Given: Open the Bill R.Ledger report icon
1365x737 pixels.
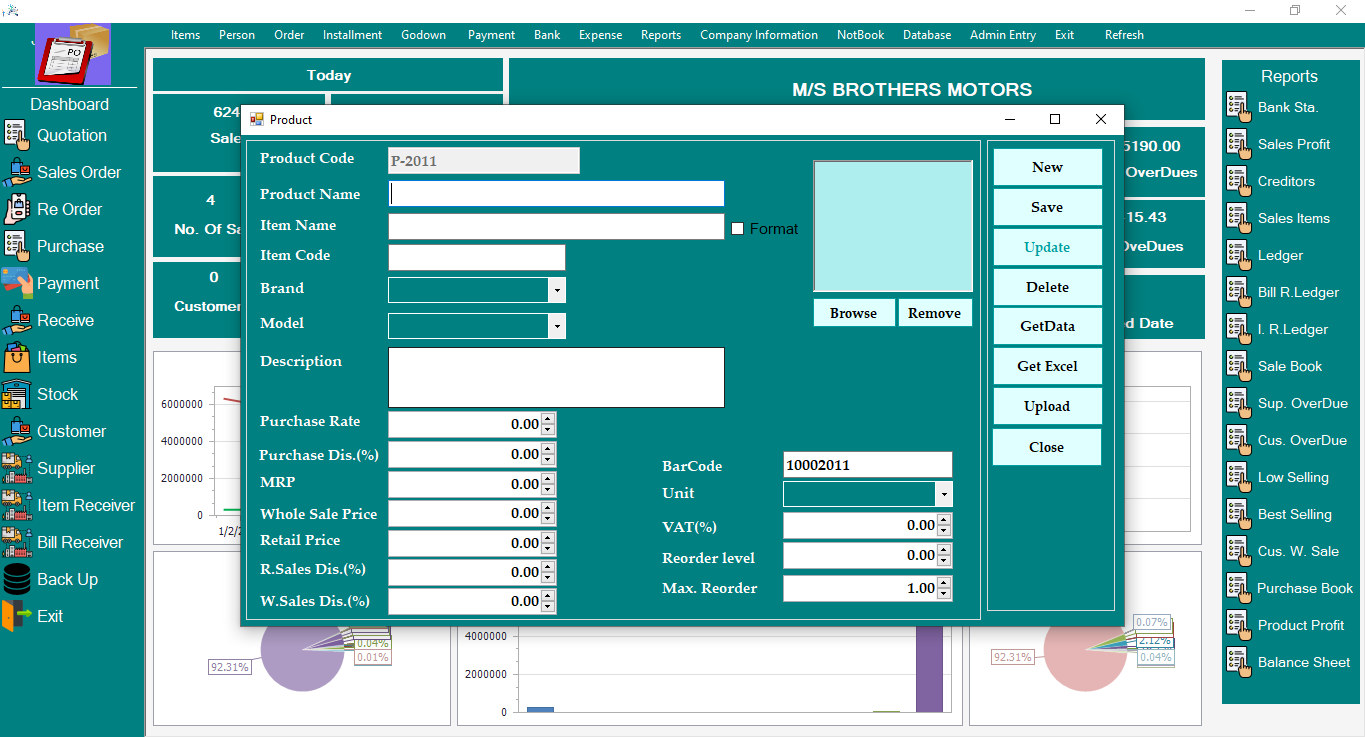Looking at the screenshot, I should [1239, 292].
